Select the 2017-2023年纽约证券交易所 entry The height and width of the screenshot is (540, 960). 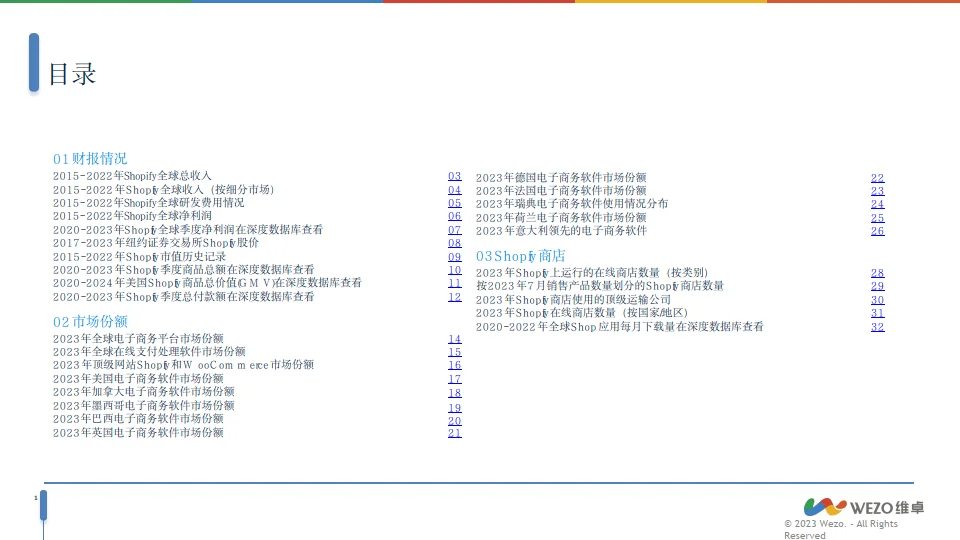156,243
